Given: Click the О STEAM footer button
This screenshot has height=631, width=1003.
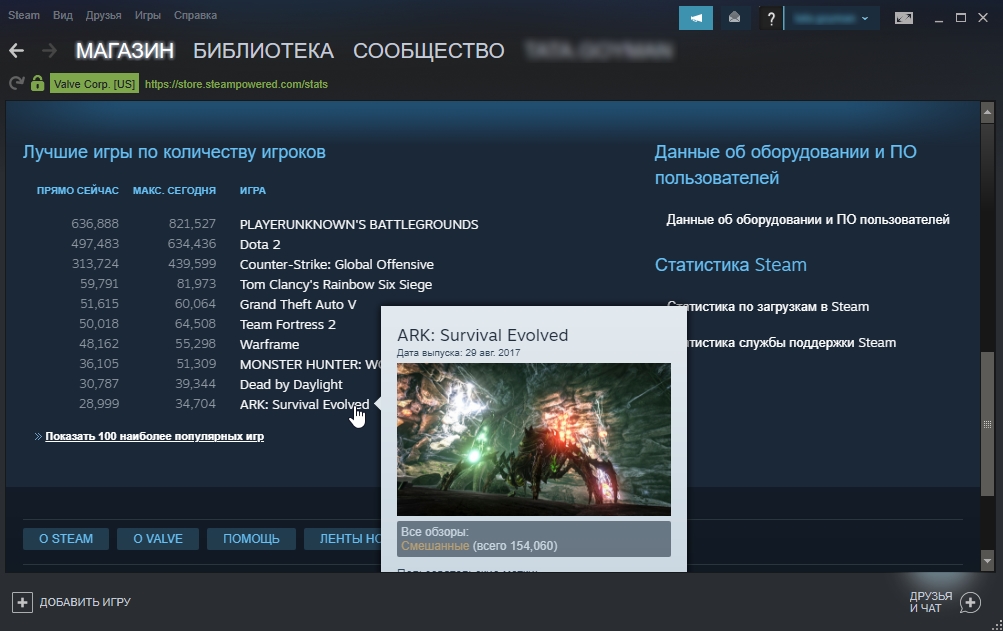Looking at the screenshot, I should [66, 539].
